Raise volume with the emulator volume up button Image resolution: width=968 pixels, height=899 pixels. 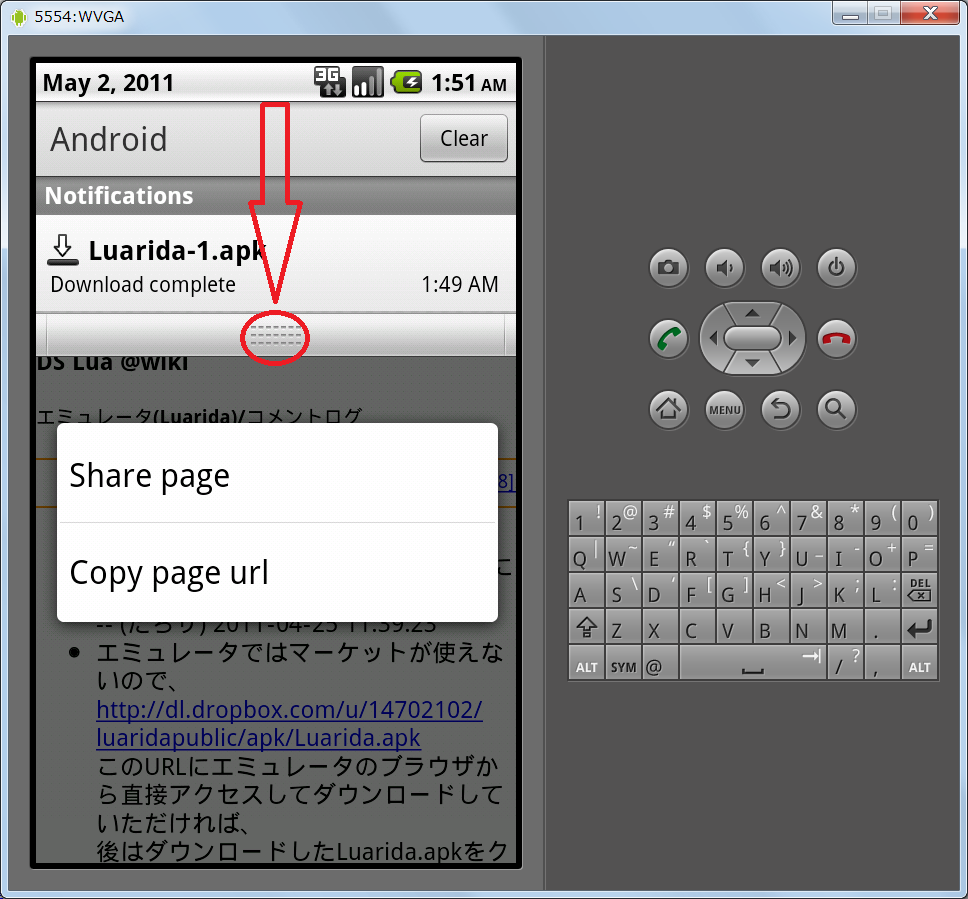[781, 267]
